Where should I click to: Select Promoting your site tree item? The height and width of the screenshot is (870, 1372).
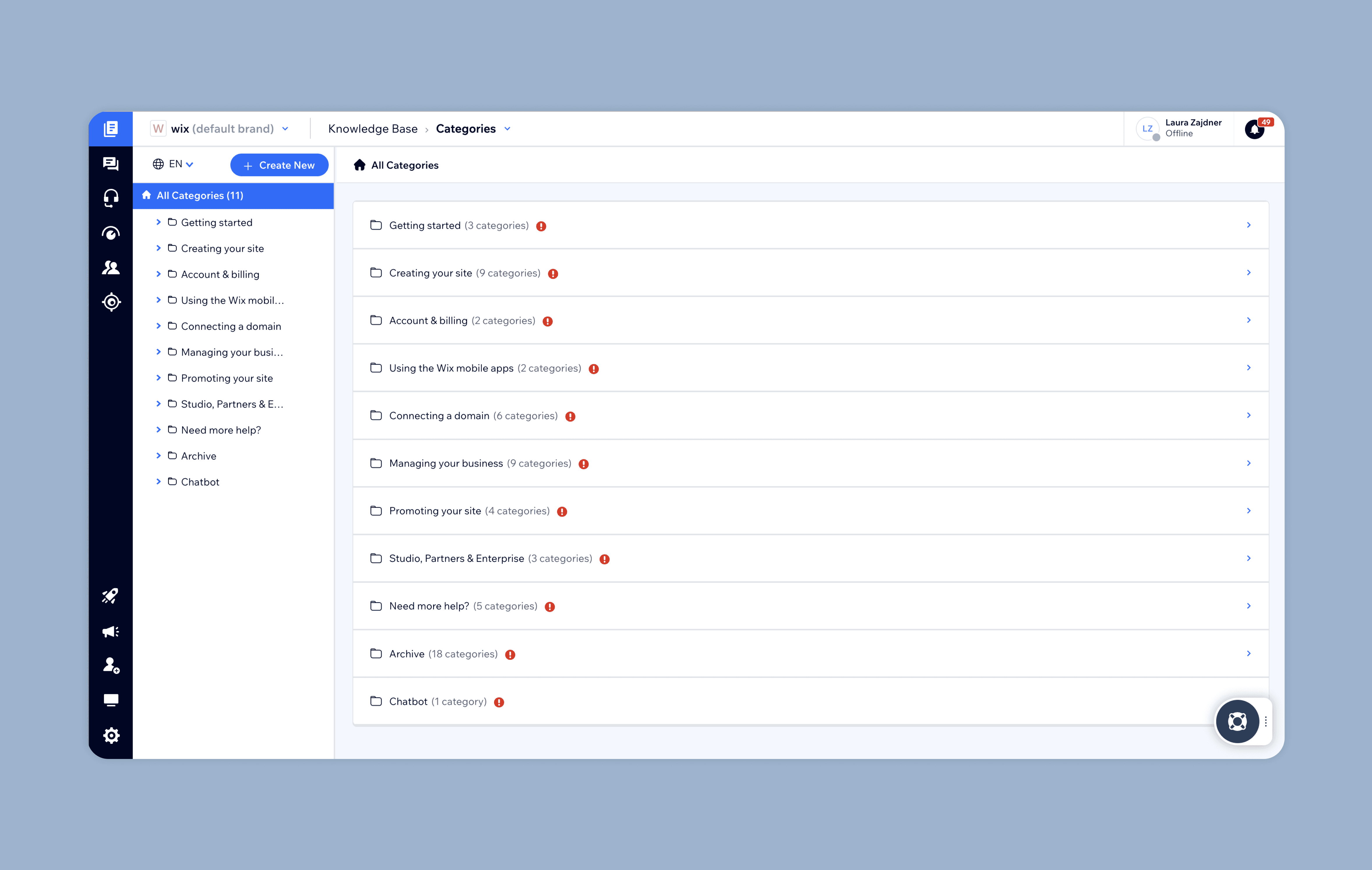(x=226, y=378)
